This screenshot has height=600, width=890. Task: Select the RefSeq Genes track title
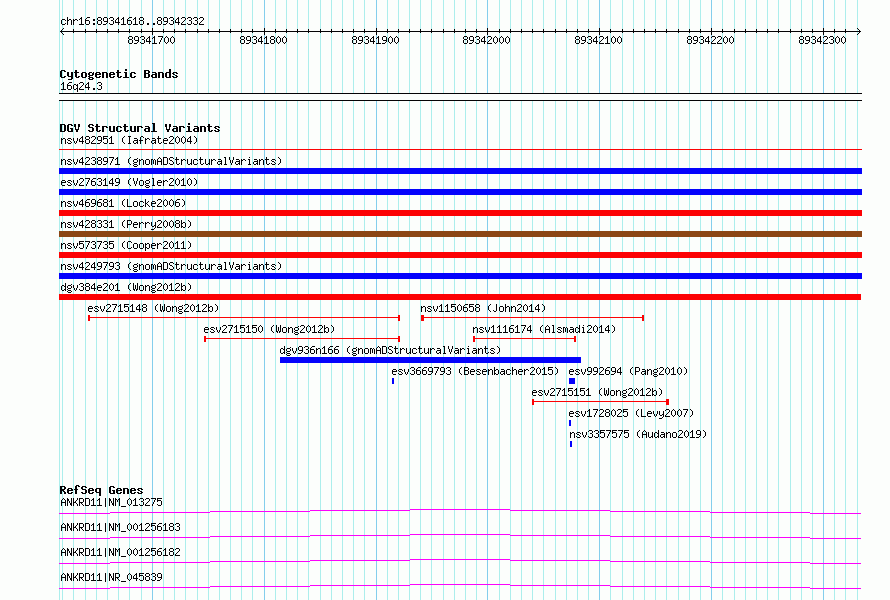click(x=102, y=490)
